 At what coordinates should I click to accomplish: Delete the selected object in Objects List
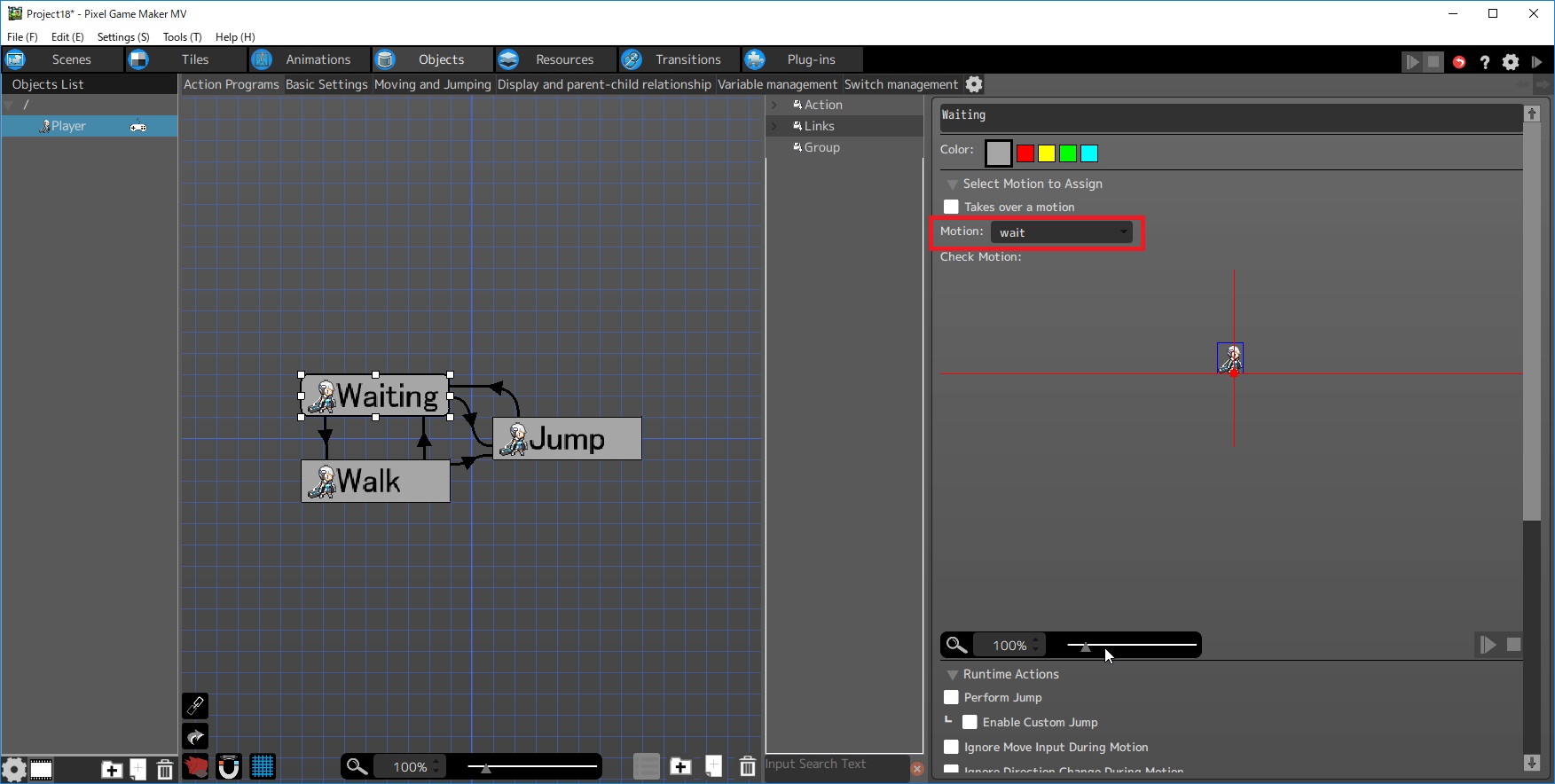tap(165, 769)
